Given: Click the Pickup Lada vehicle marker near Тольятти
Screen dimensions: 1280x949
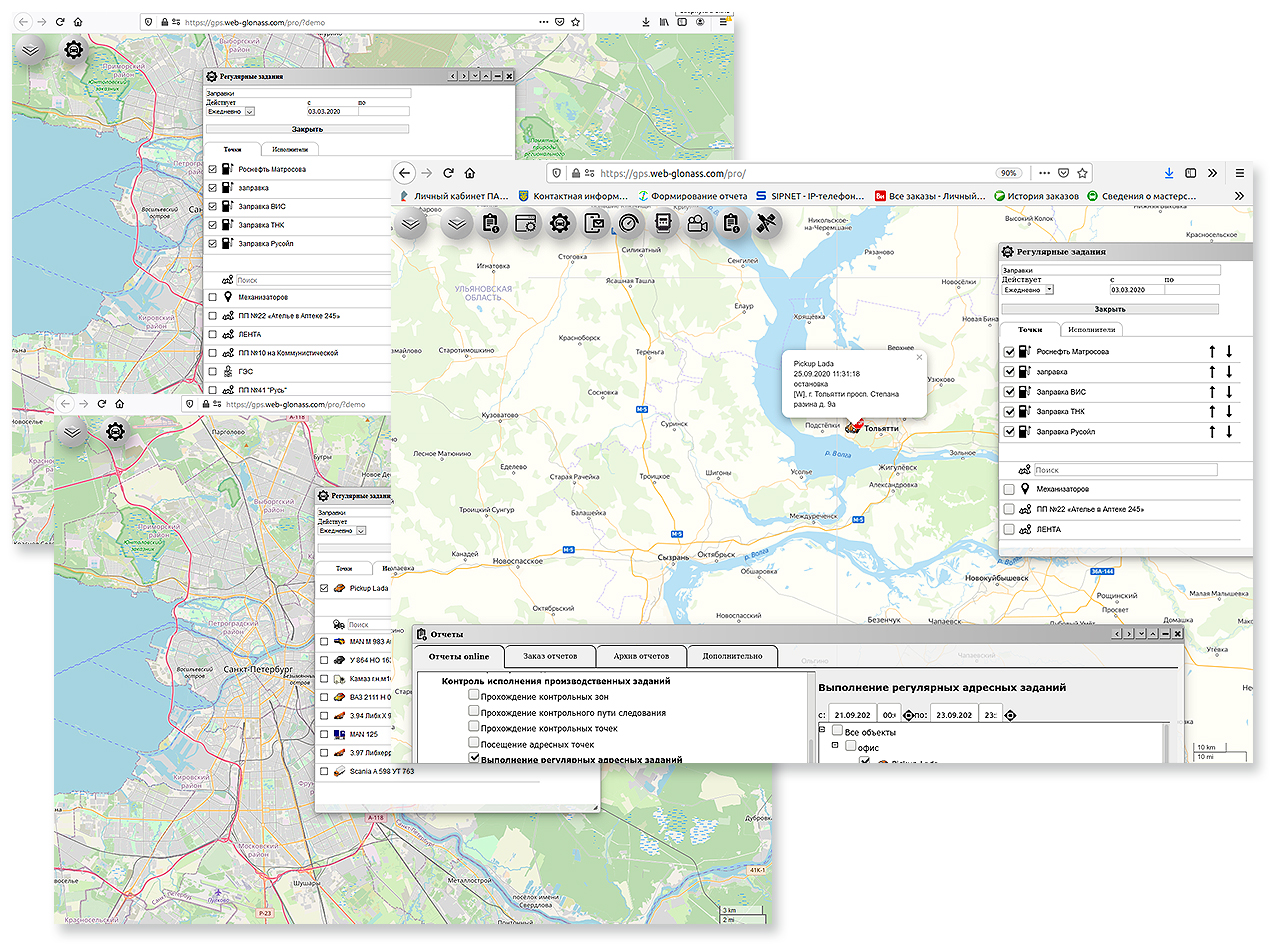Looking at the screenshot, I should (853, 426).
